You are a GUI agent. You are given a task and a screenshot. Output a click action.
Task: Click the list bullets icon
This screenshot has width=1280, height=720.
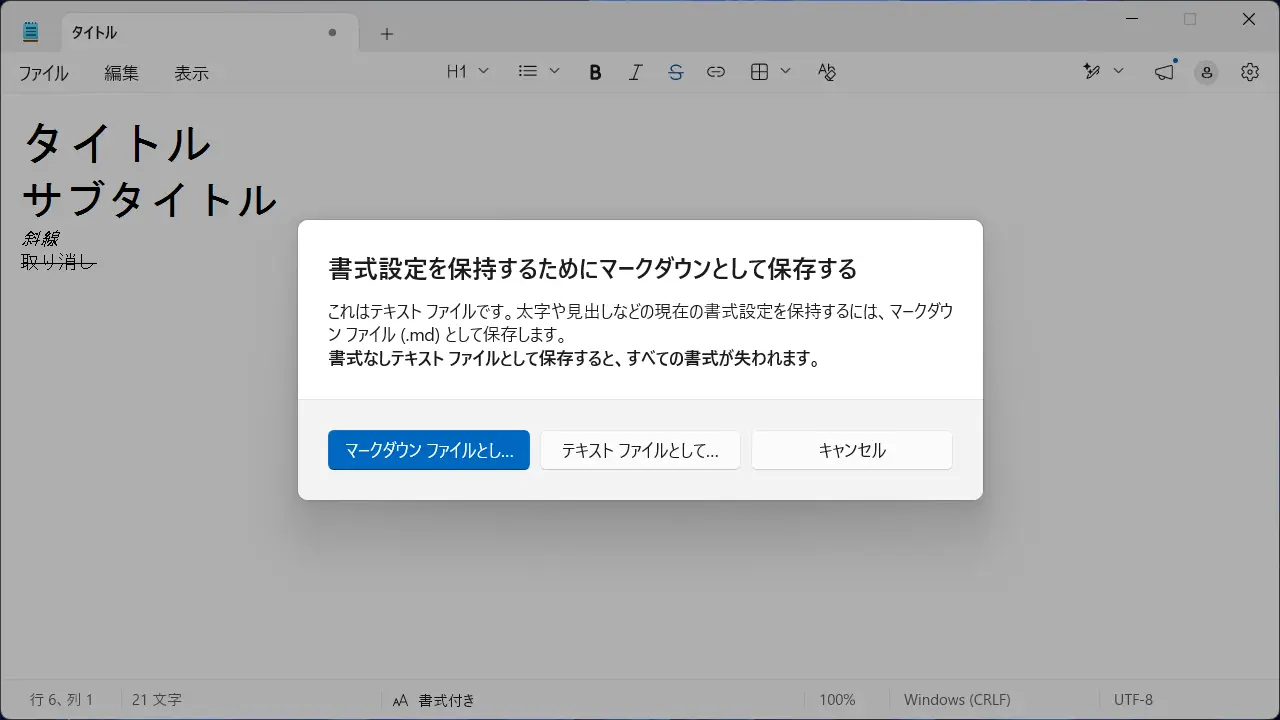(528, 72)
